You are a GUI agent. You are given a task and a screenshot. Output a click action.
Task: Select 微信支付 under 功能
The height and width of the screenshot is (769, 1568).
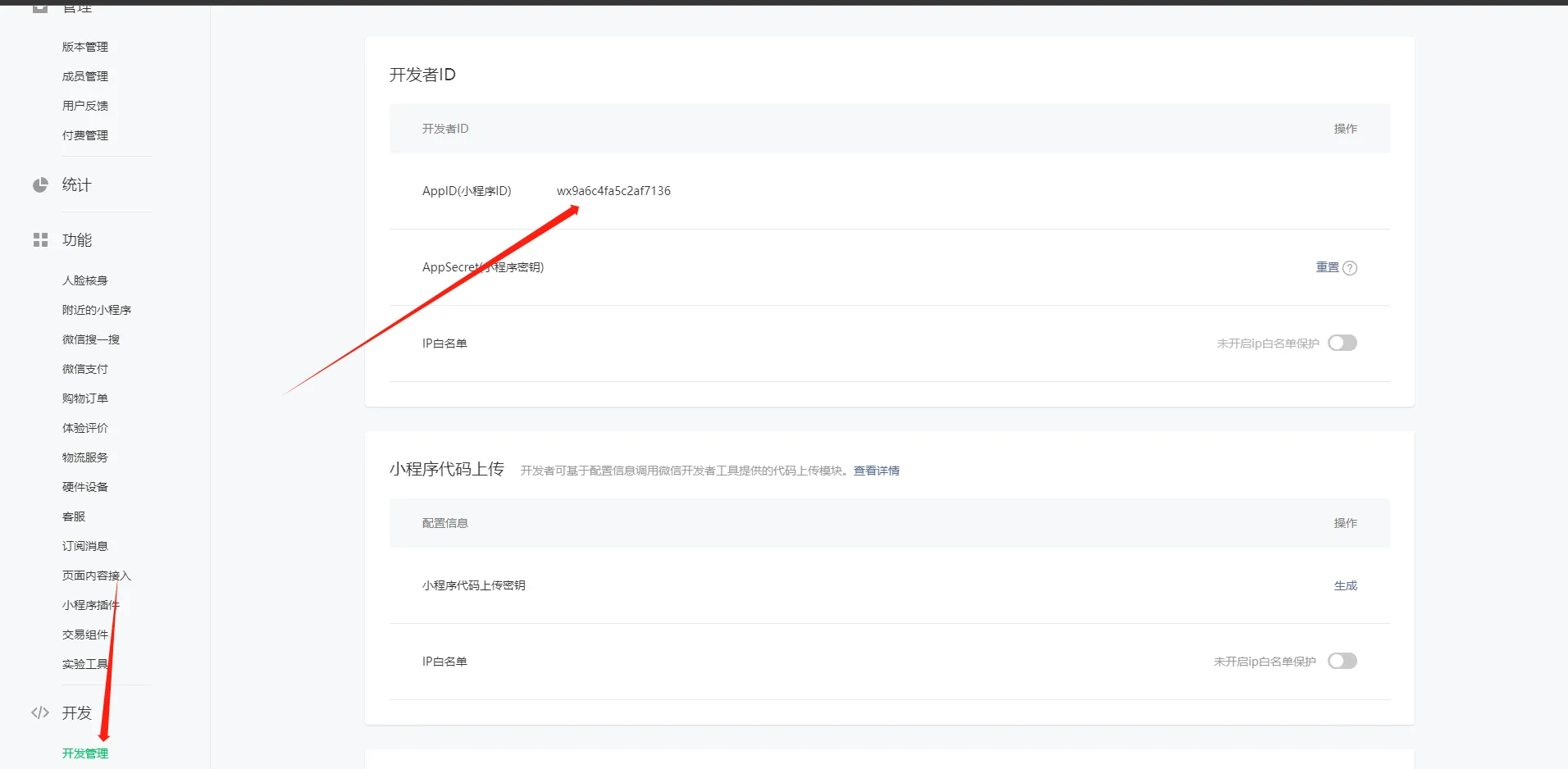(x=84, y=368)
